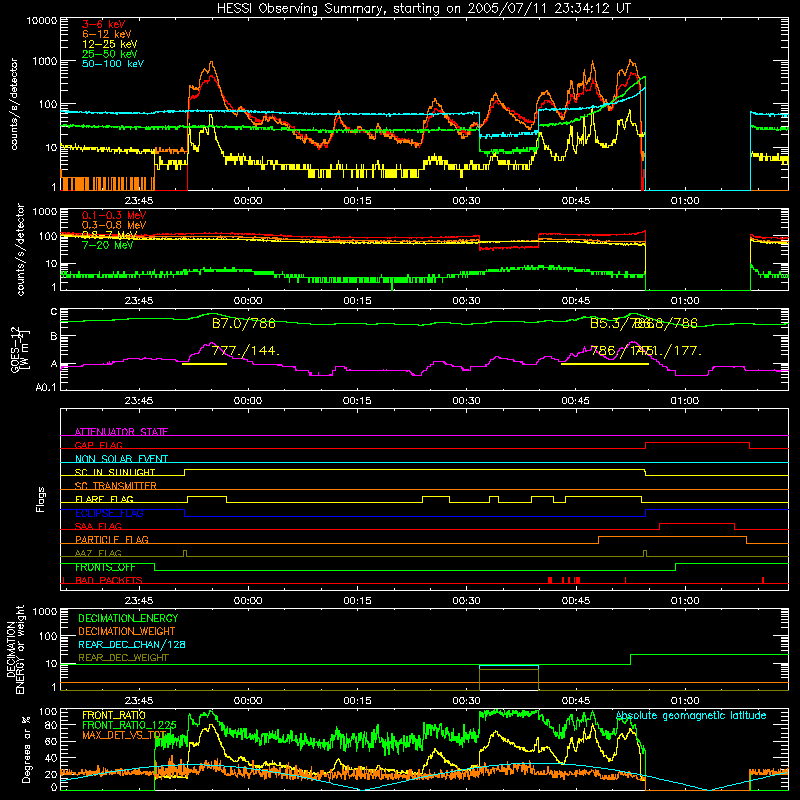
Task: Click the Absolute geomagnetic latitude label
Action: point(691,716)
